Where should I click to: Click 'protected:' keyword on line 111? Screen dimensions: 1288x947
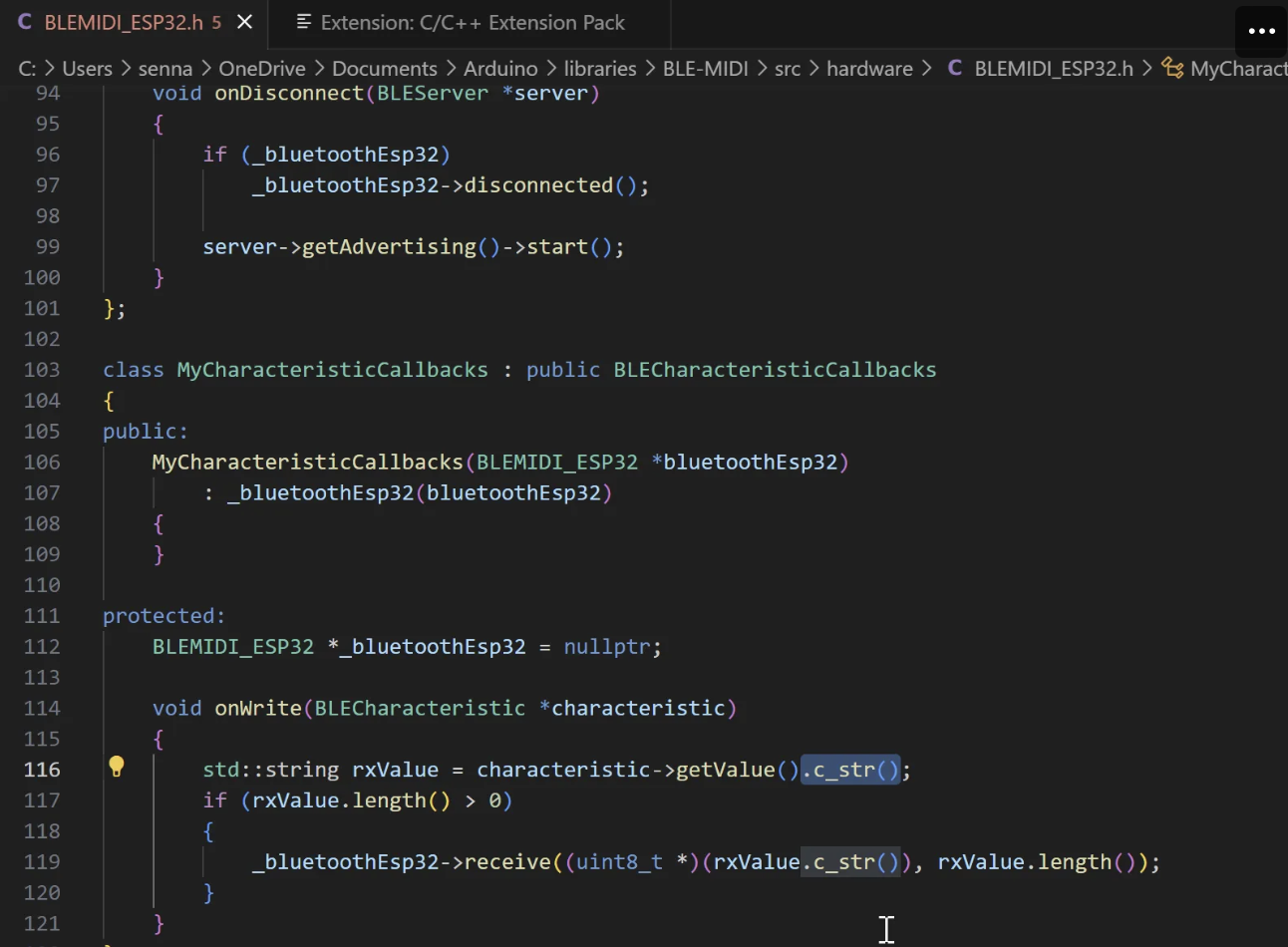coord(164,616)
